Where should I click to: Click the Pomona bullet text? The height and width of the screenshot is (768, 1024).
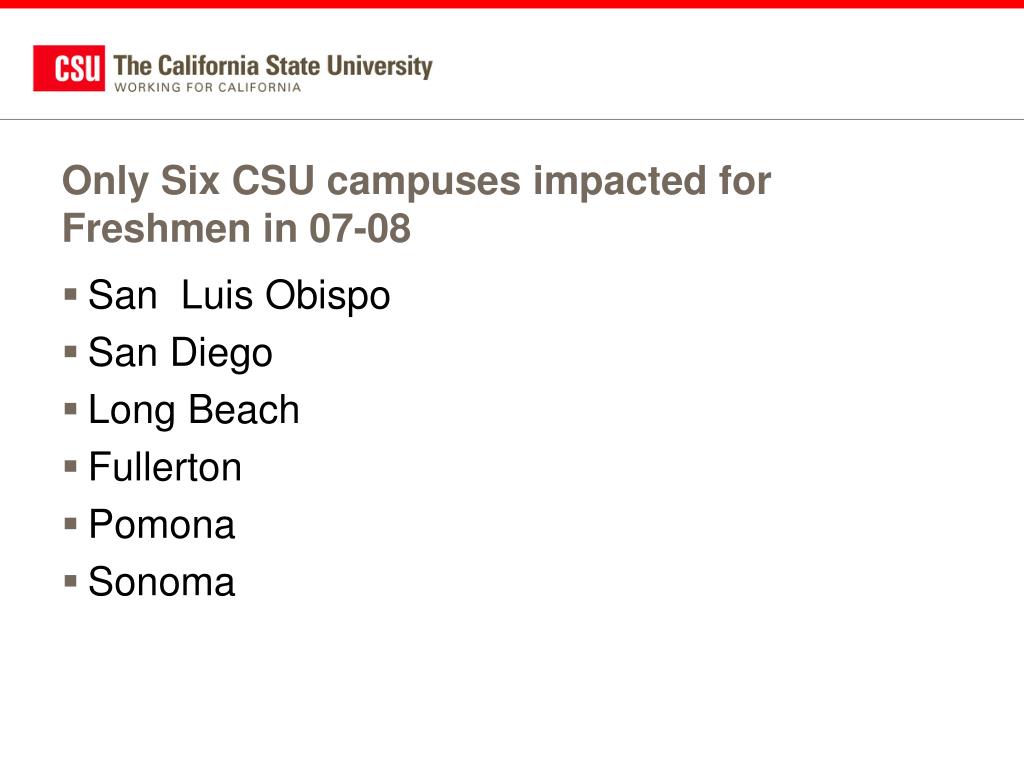click(161, 524)
